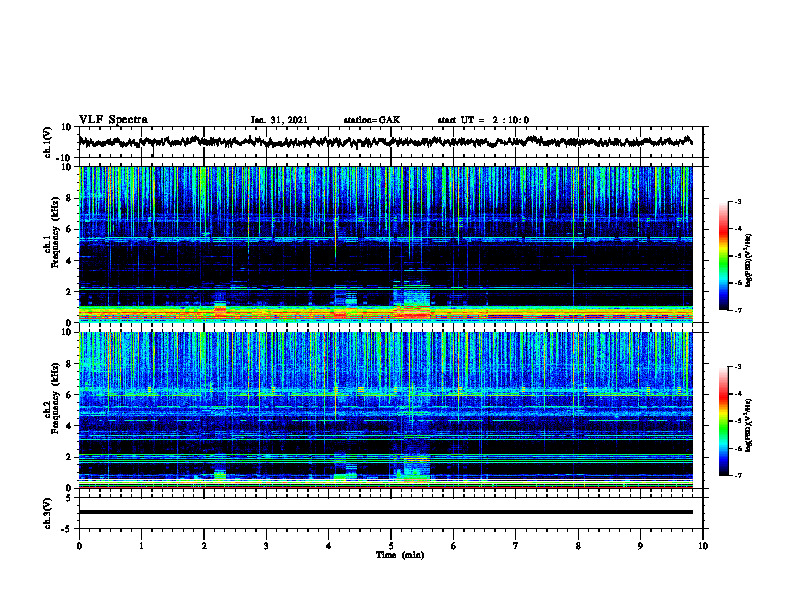Click time axis tick label '6'

[x=454, y=546]
